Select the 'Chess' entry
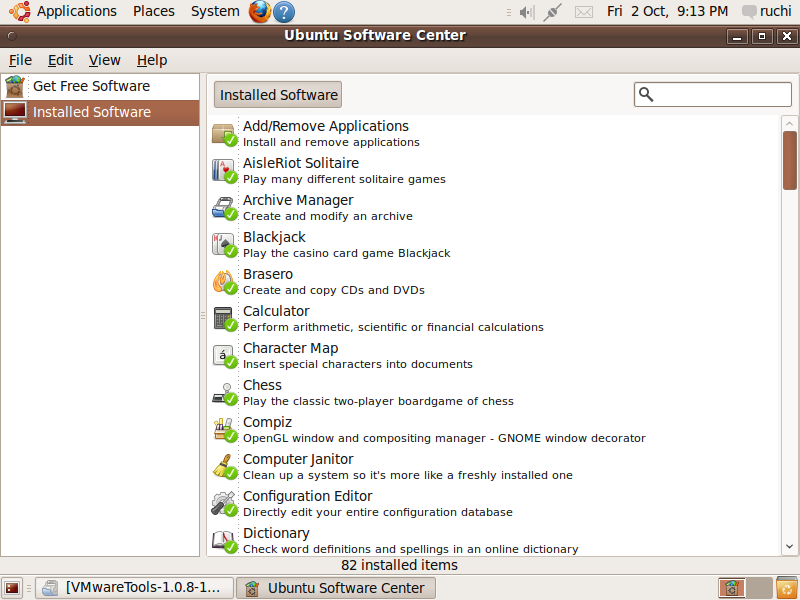This screenshot has width=800, height=600. pos(495,393)
